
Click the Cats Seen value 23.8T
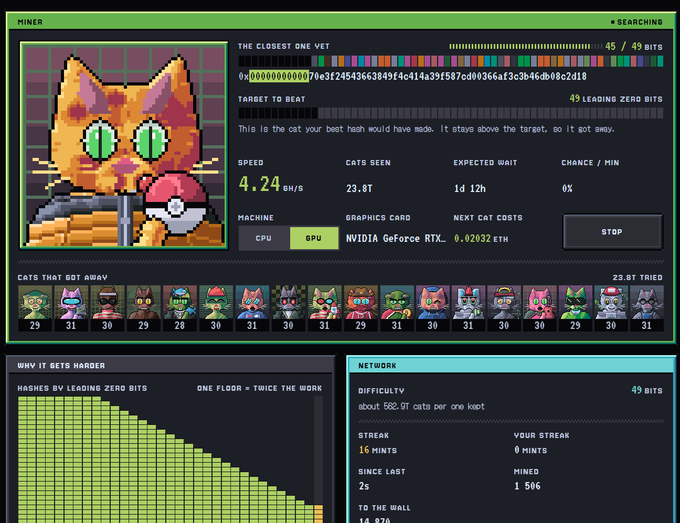point(359,189)
